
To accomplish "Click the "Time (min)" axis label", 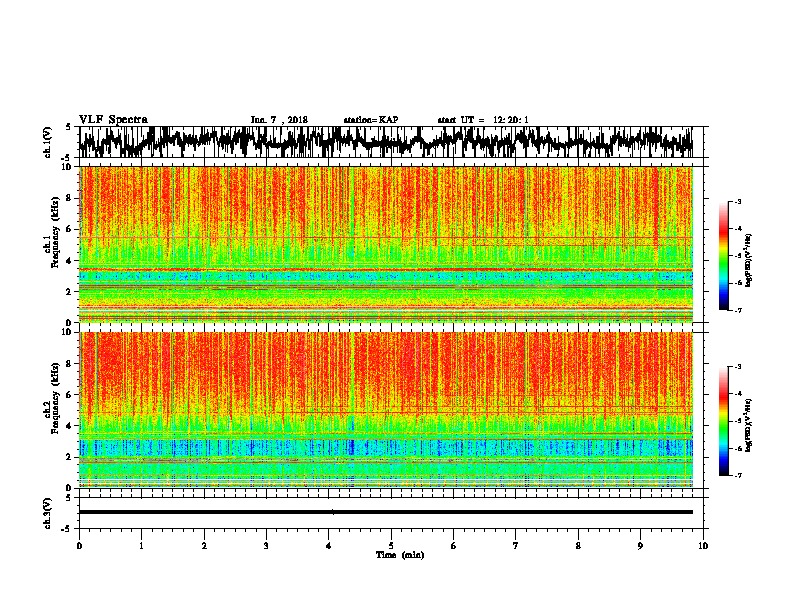I will click(400, 555).
